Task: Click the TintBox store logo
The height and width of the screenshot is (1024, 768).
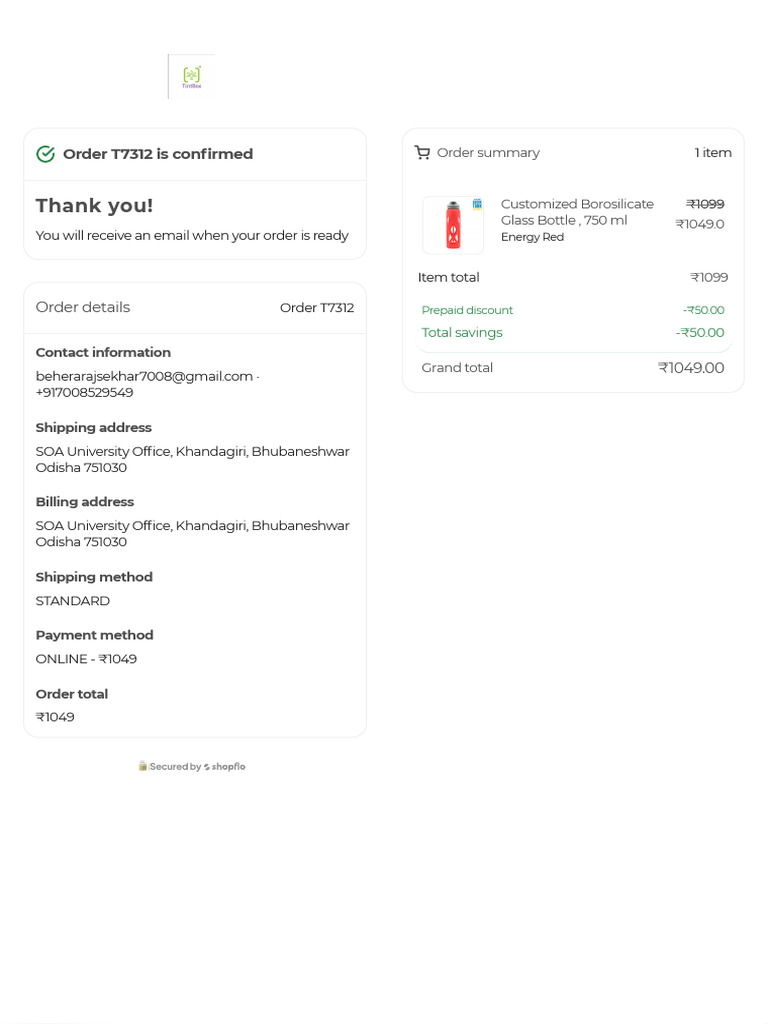Action: coord(191,76)
